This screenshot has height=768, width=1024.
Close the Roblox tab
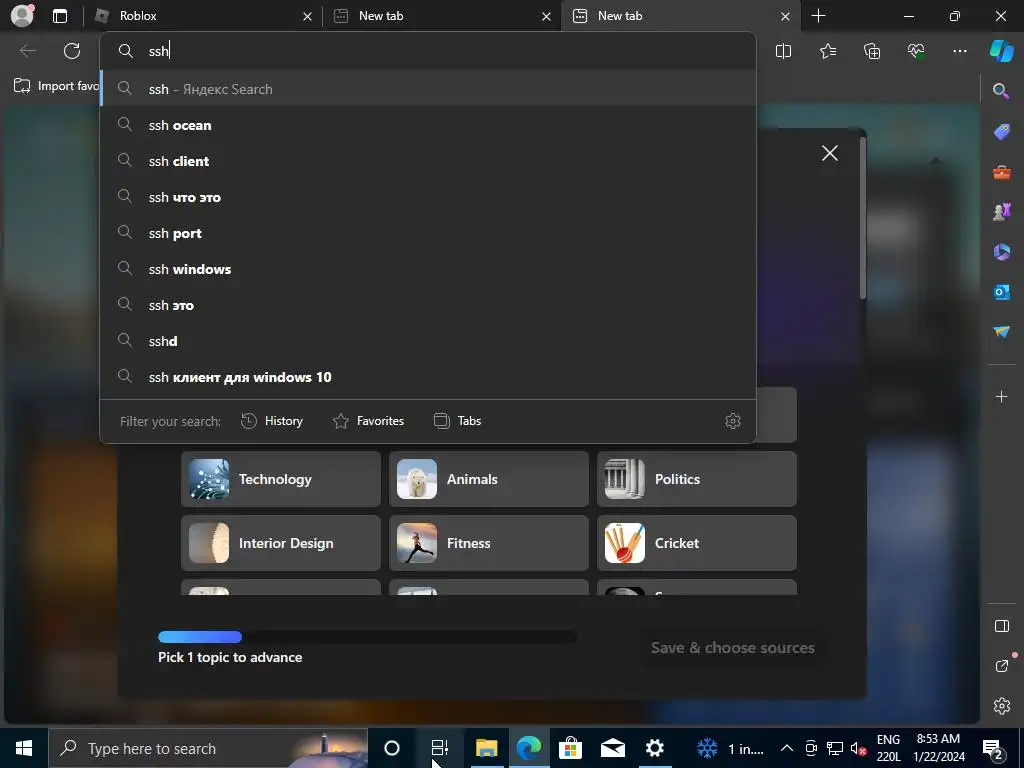[x=307, y=16]
